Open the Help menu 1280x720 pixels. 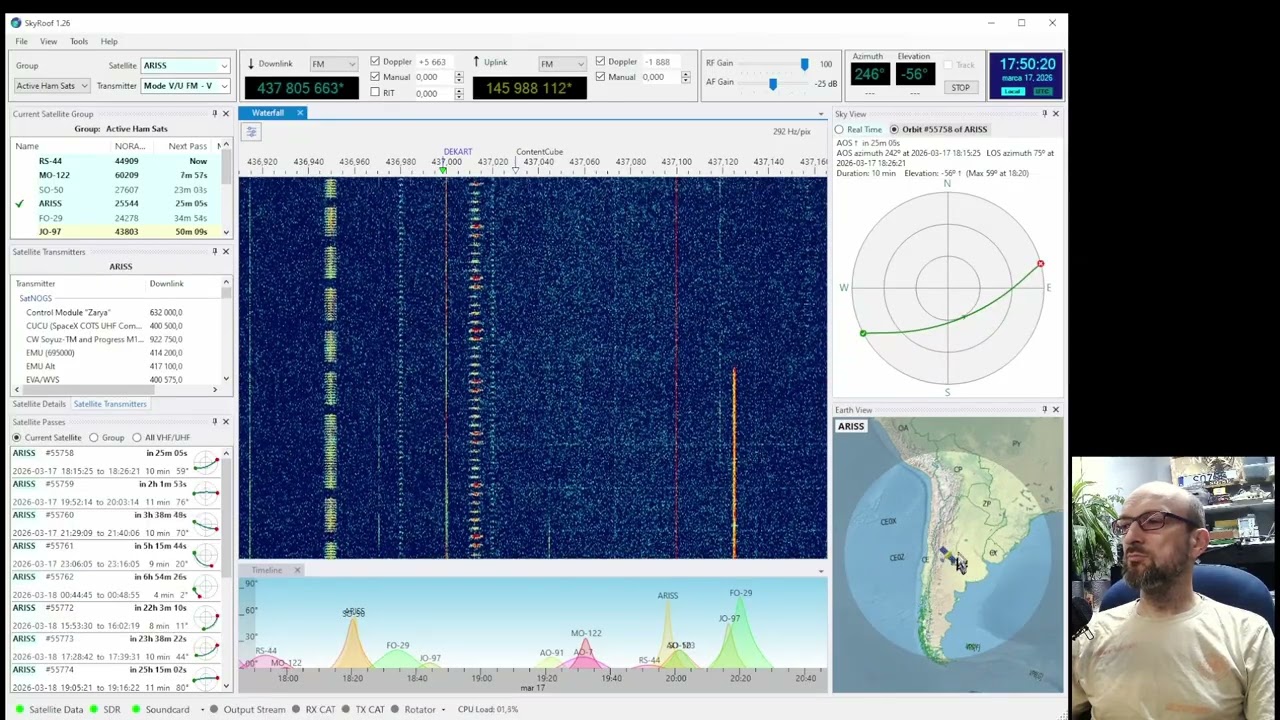click(109, 42)
